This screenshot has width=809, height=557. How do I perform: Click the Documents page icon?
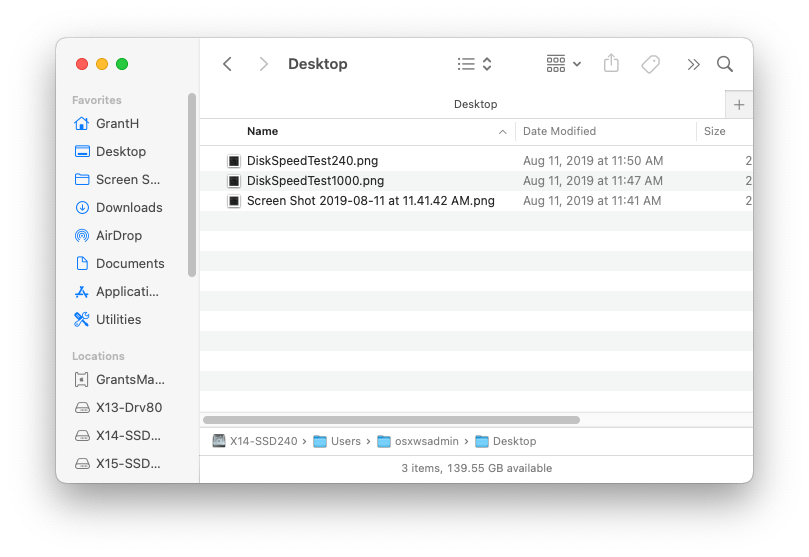point(82,264)
